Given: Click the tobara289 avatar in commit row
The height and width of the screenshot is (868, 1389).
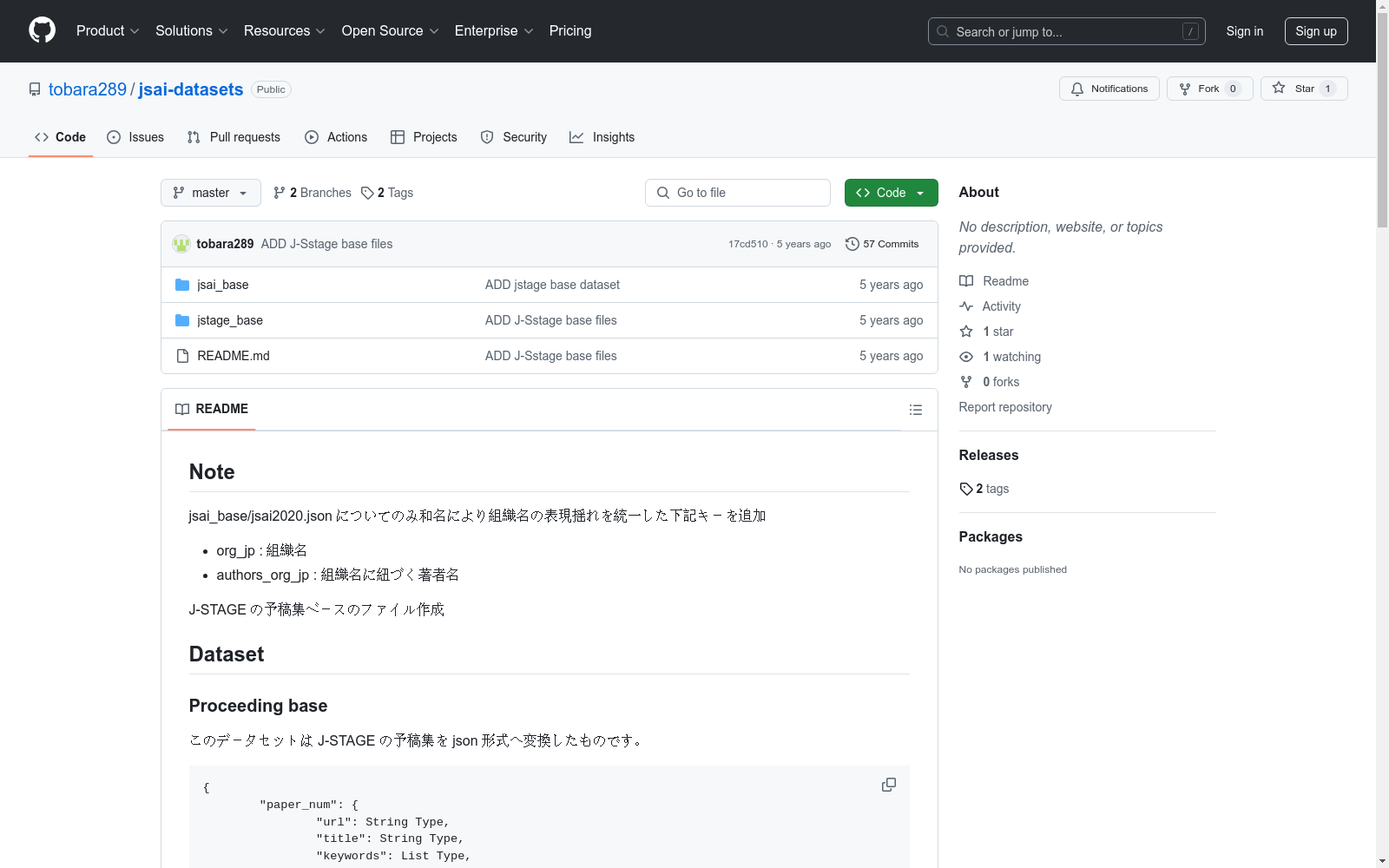Looking at the screenshot, I should 181,244.
